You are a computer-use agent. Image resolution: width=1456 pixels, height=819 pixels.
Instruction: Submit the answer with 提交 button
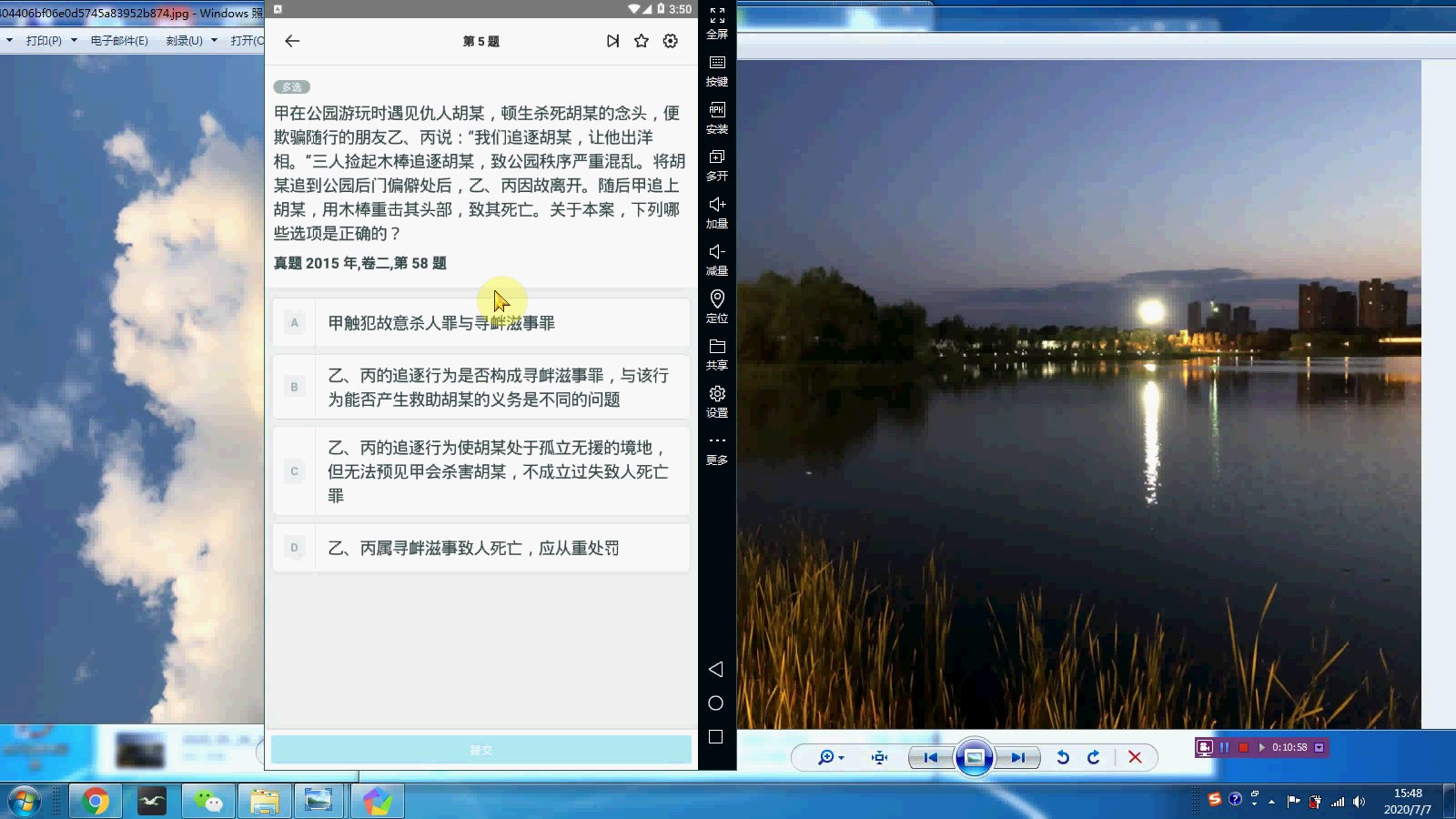[480, 750]
